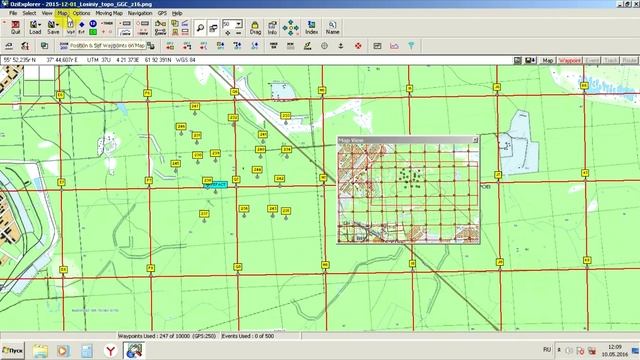Click the profile graph icon in second toolbar
Screen dimensions: 640x360
[394, 46]
